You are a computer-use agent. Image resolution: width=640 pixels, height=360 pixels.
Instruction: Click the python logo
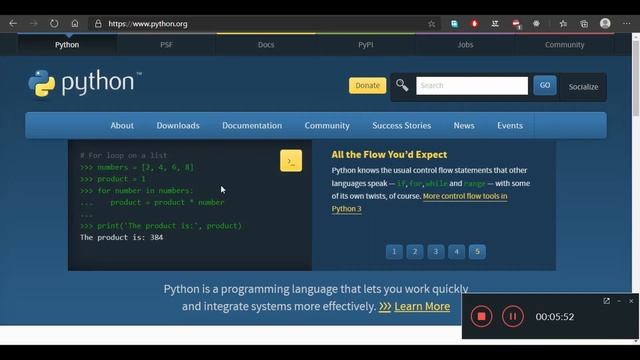pos(85,83)
